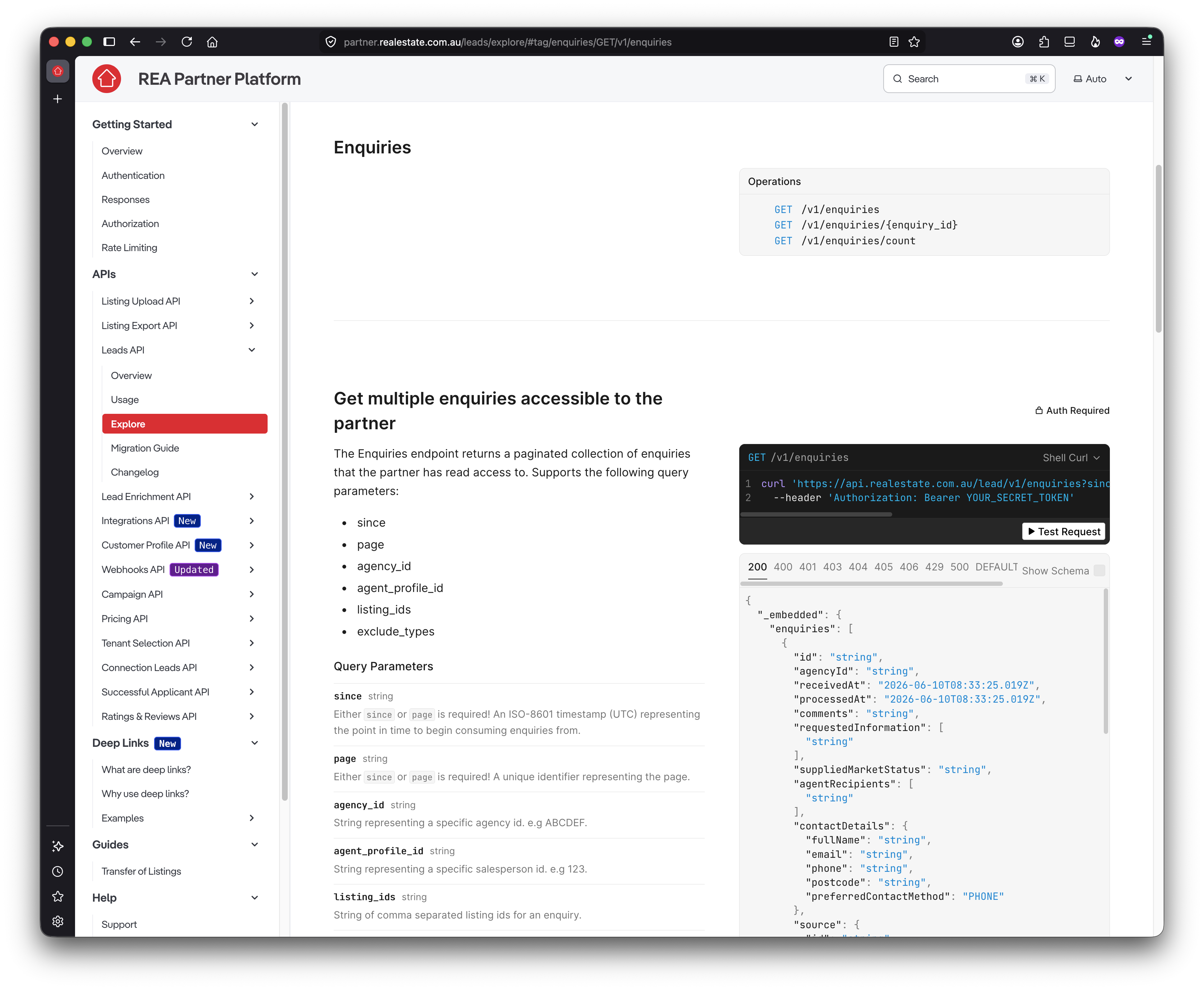Image resolution: width=1204 pixels, height=990 pixels.
Task: Select the 200 response tab
Action: pyautogui.click(x=757, y=567)
